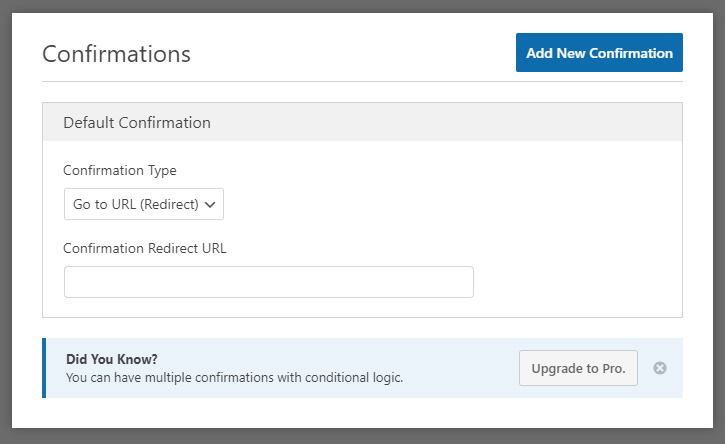Click the word Add in the blue button

540,53
